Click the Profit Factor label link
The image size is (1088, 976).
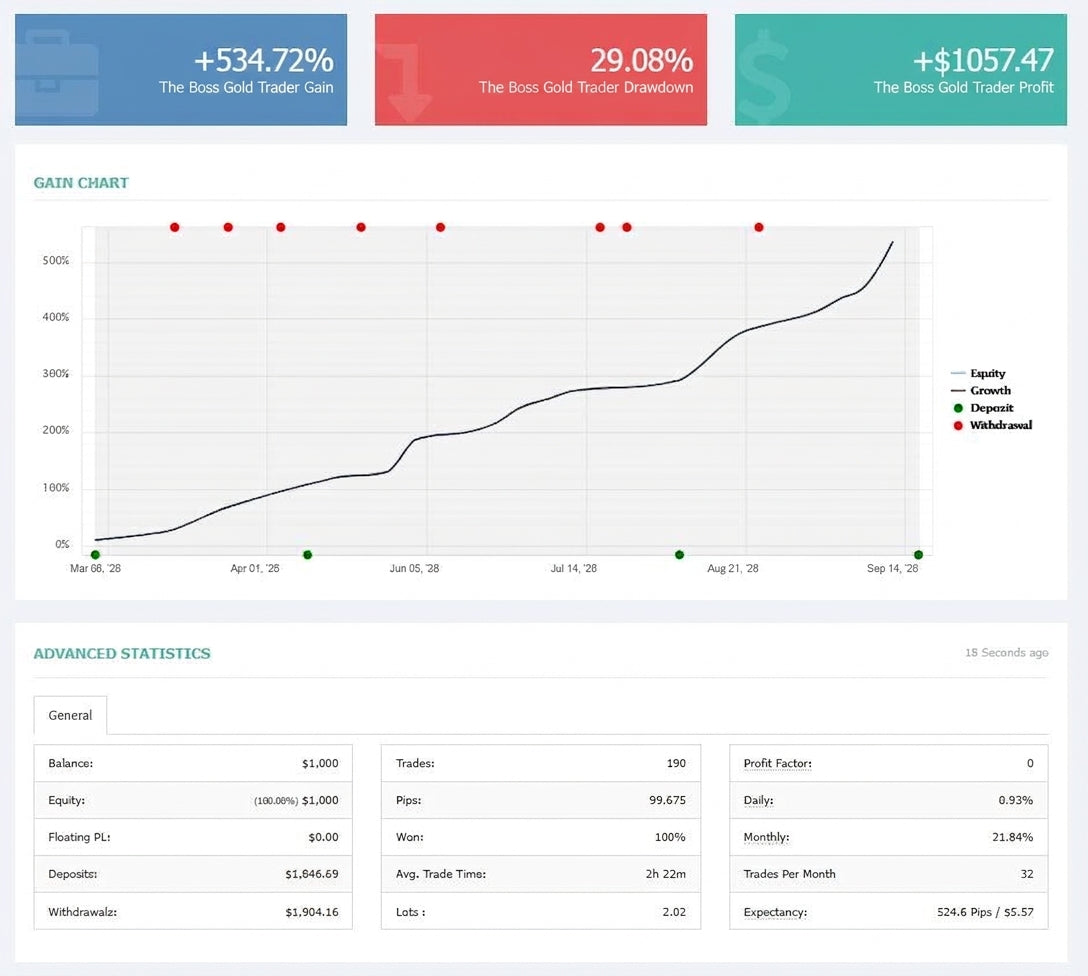(777, 763)
